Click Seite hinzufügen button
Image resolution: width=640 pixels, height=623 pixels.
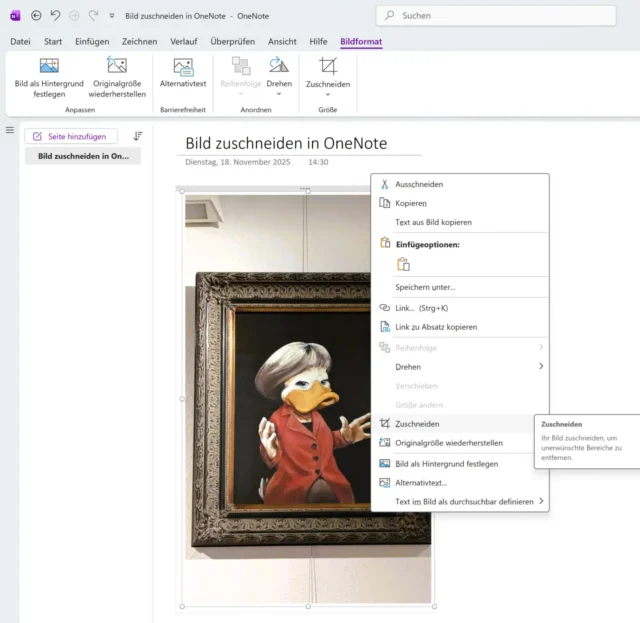pos(71,136)
